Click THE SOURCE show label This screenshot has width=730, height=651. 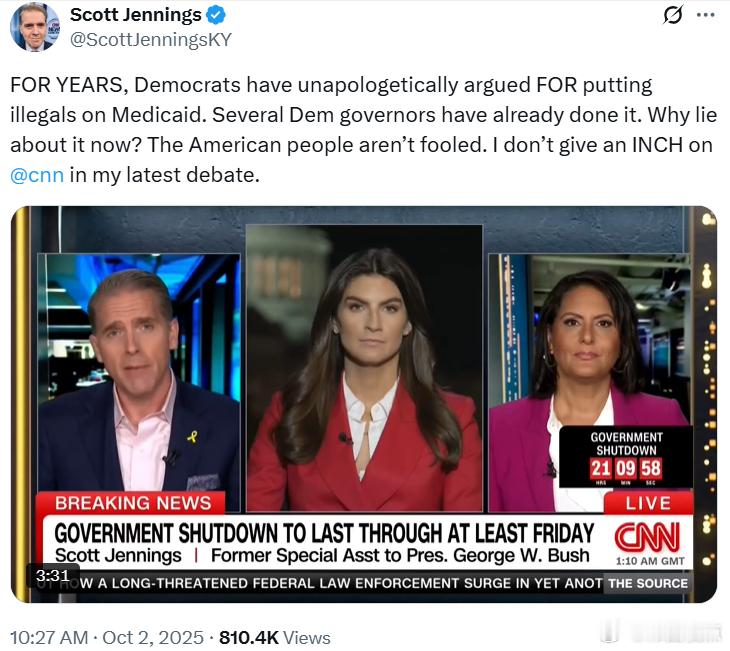pos(648,583)
